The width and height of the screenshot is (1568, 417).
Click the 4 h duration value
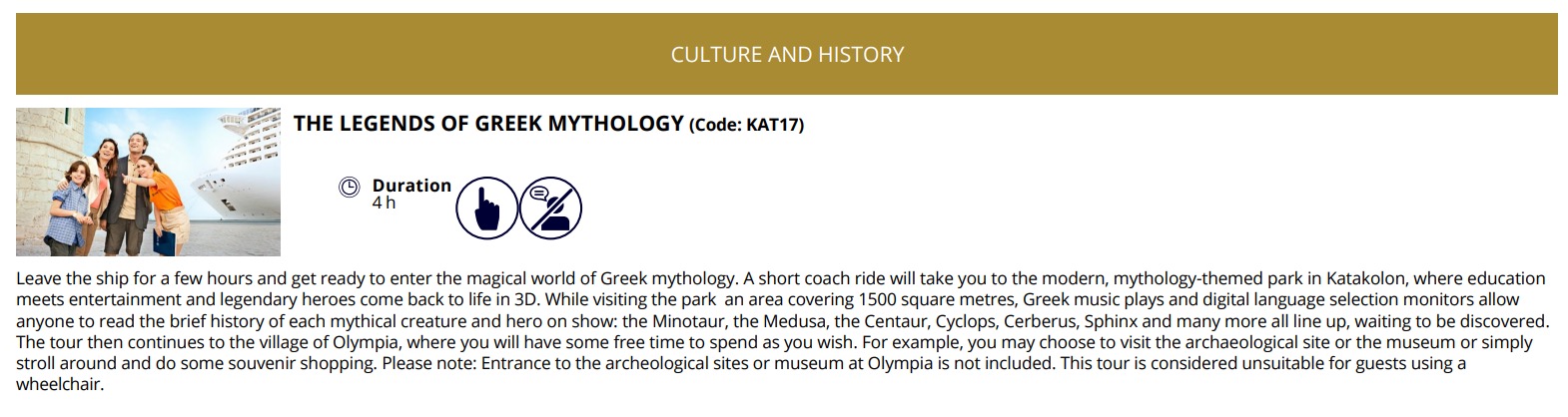click(x=385, y=203)
